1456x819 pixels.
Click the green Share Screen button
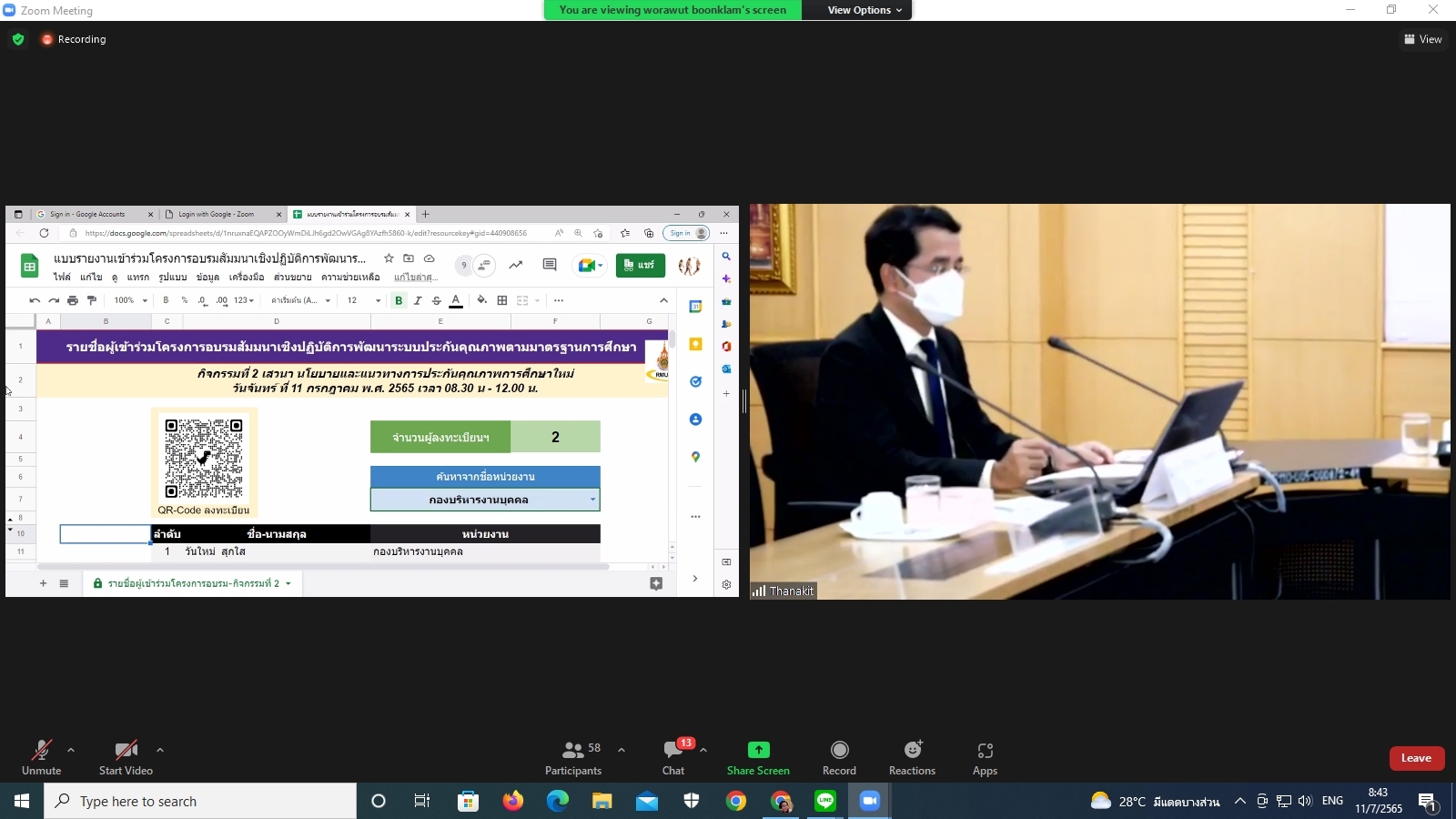(x=758, y=757)
